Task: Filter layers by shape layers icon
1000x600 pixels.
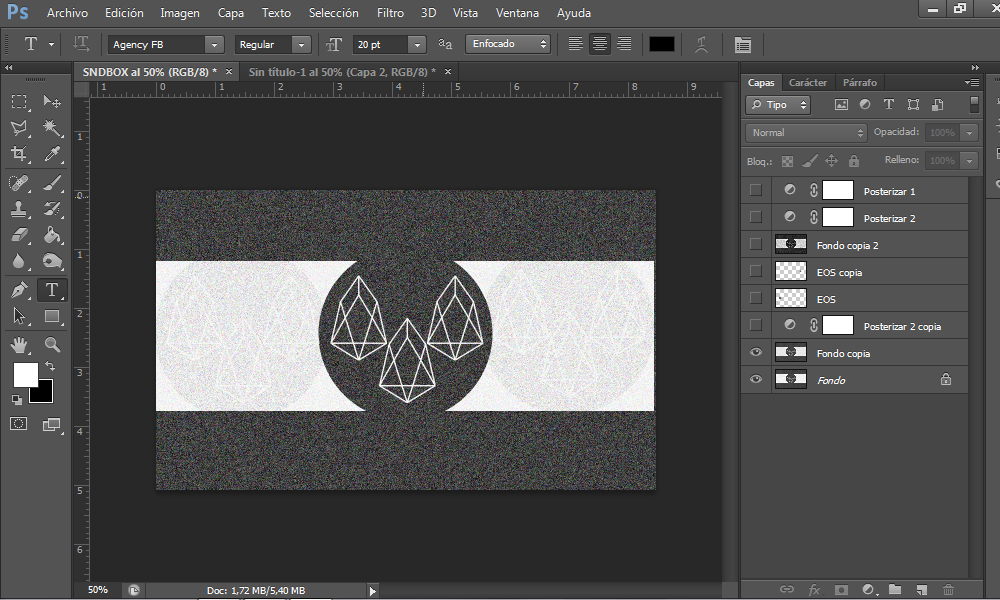Action: 913,105
